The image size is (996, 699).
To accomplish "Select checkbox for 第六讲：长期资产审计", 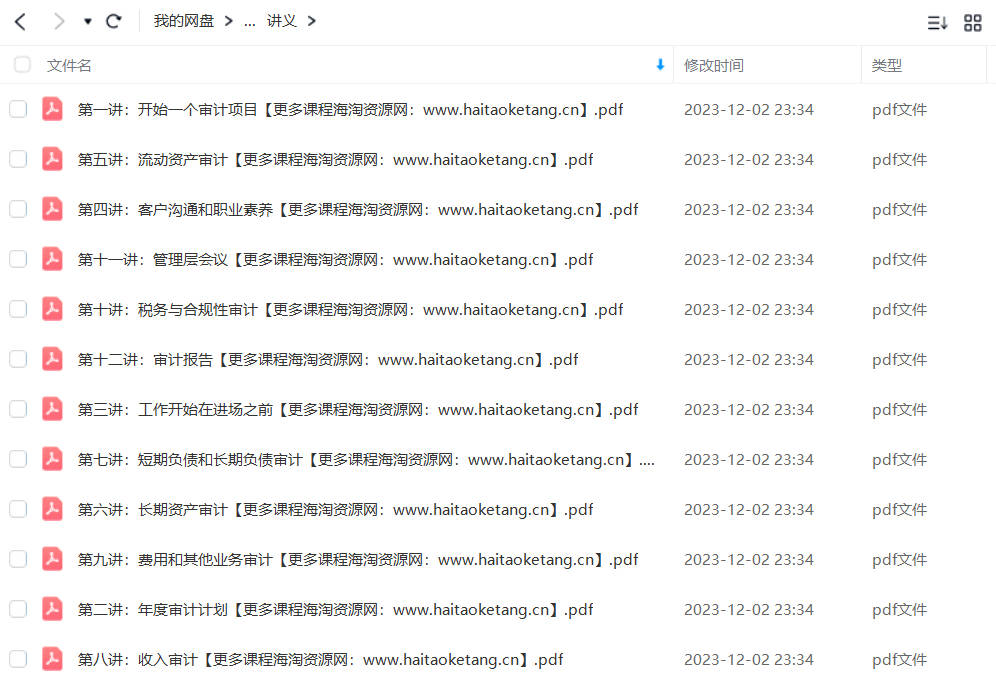I will pyautogui.click(x=18, y=509).
